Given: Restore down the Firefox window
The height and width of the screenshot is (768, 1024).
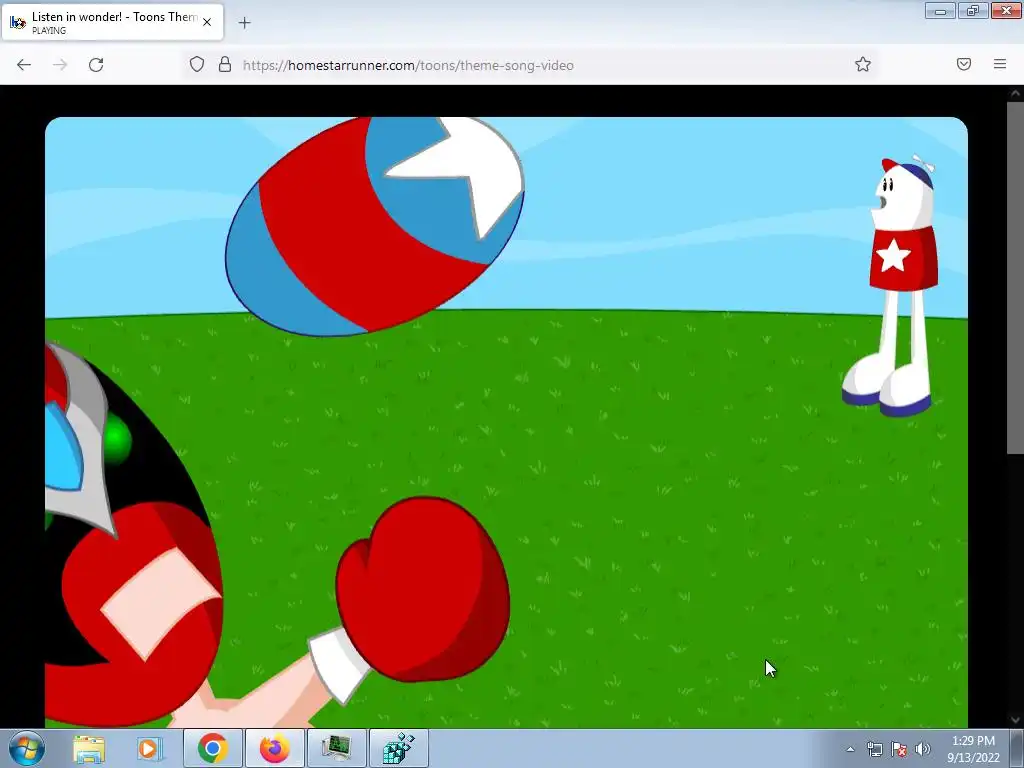Looking at the screenshot, I should (973, 10).
